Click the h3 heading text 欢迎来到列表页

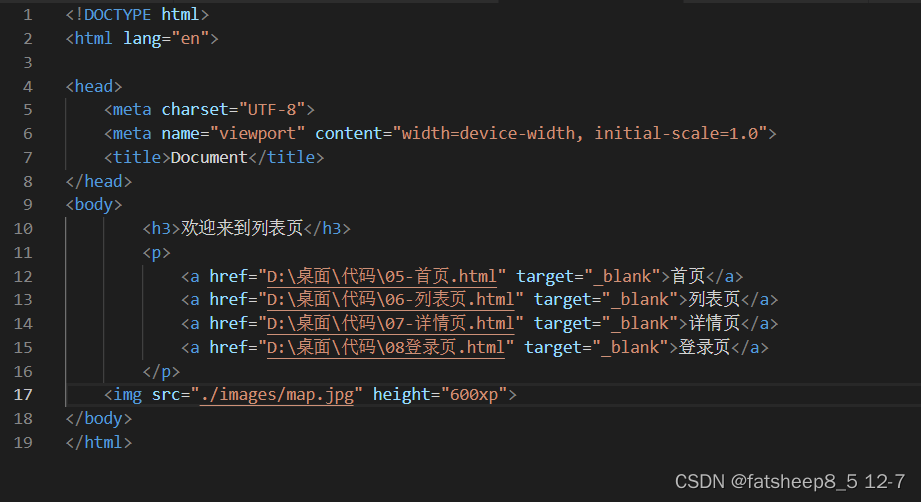(x=241, y=228)
